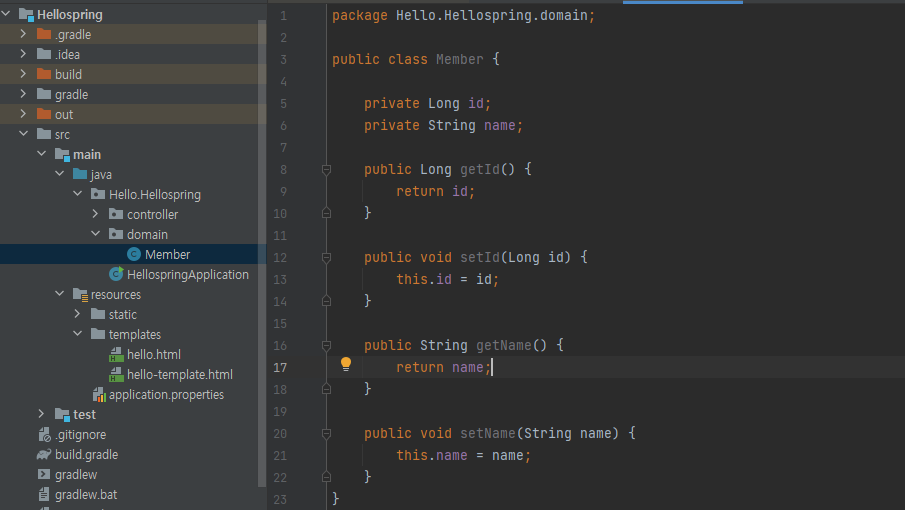This screenshot has width=905, height=510.
Task: Click the project tree vertical scrollbar
Action: 262,254
